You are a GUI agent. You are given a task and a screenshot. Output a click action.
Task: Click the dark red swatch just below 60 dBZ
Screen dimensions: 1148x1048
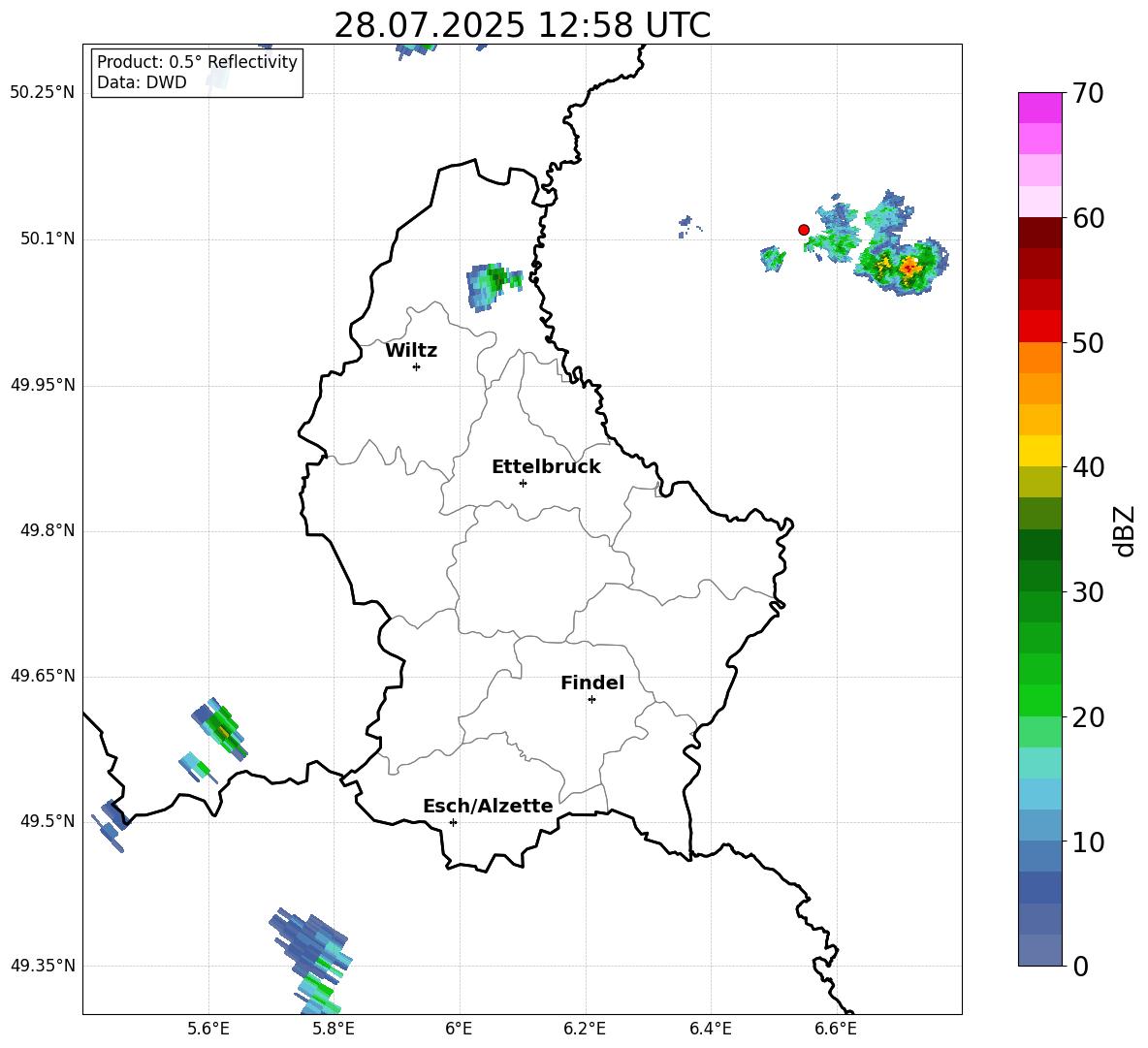(x=1039, y=232)
